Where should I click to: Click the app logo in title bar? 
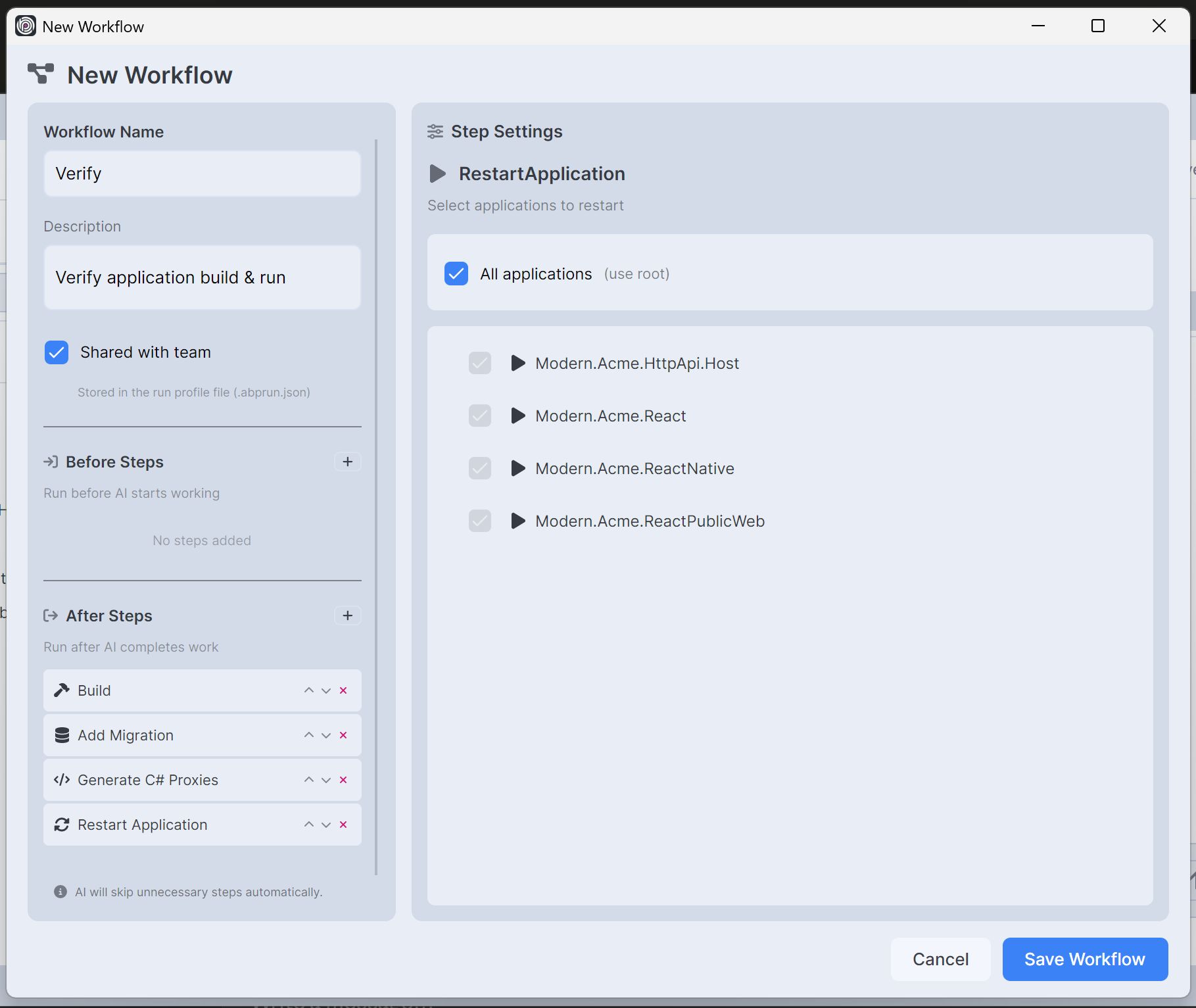pos(26,26)
